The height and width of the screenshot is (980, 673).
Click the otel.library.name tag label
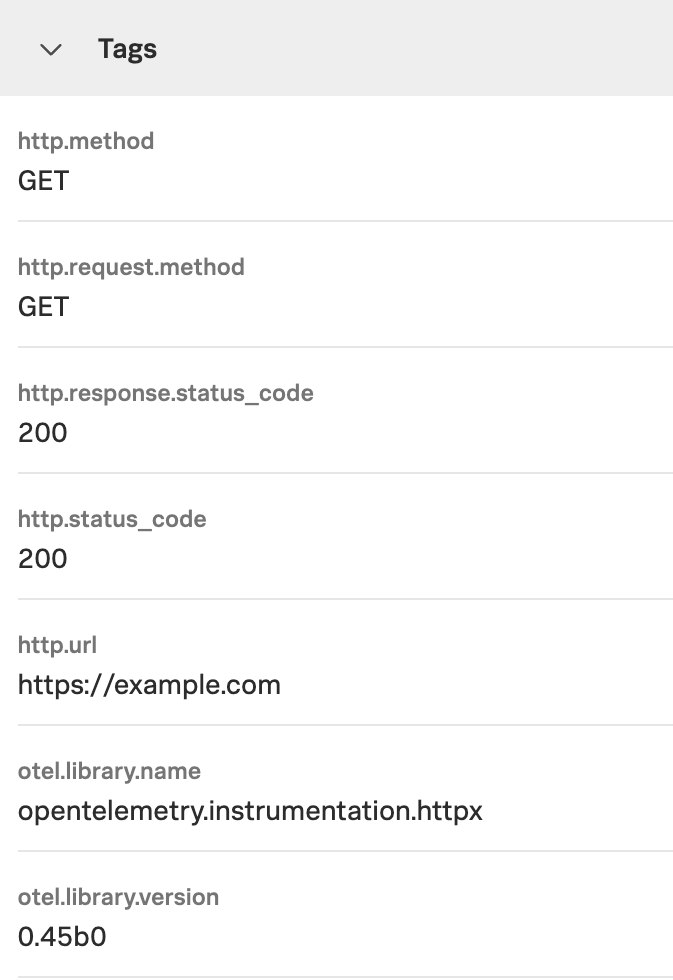[x=109, y=771]
